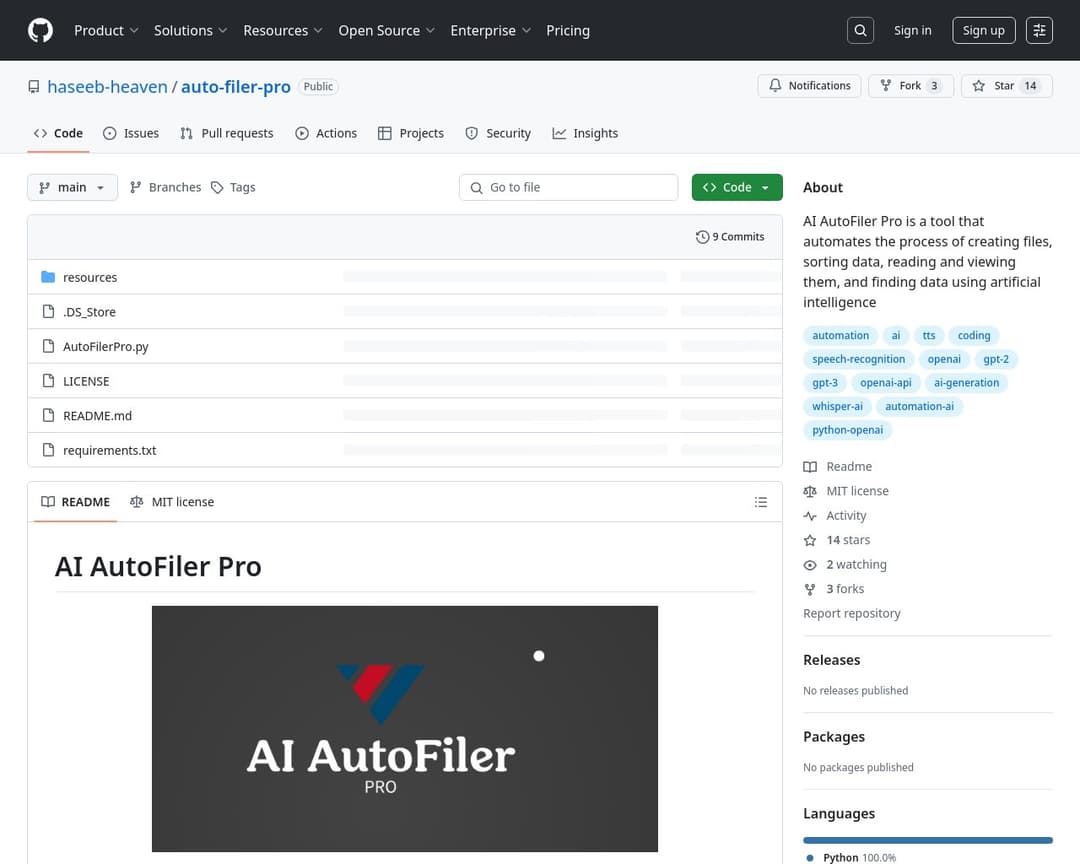Switch to the Insights tab
This screenshot has height=864, width=1080.
585,134
